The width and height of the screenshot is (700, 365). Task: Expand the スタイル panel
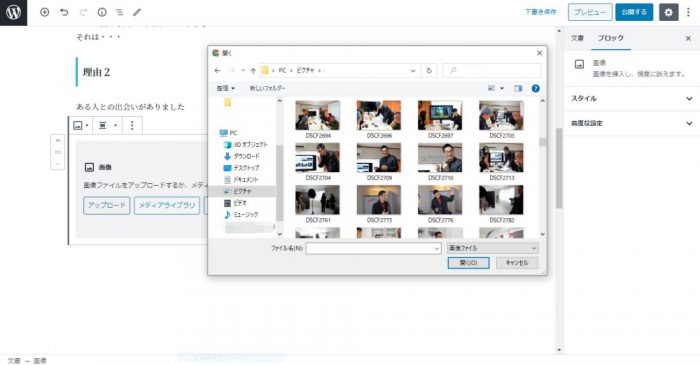(x=632, y=98)
